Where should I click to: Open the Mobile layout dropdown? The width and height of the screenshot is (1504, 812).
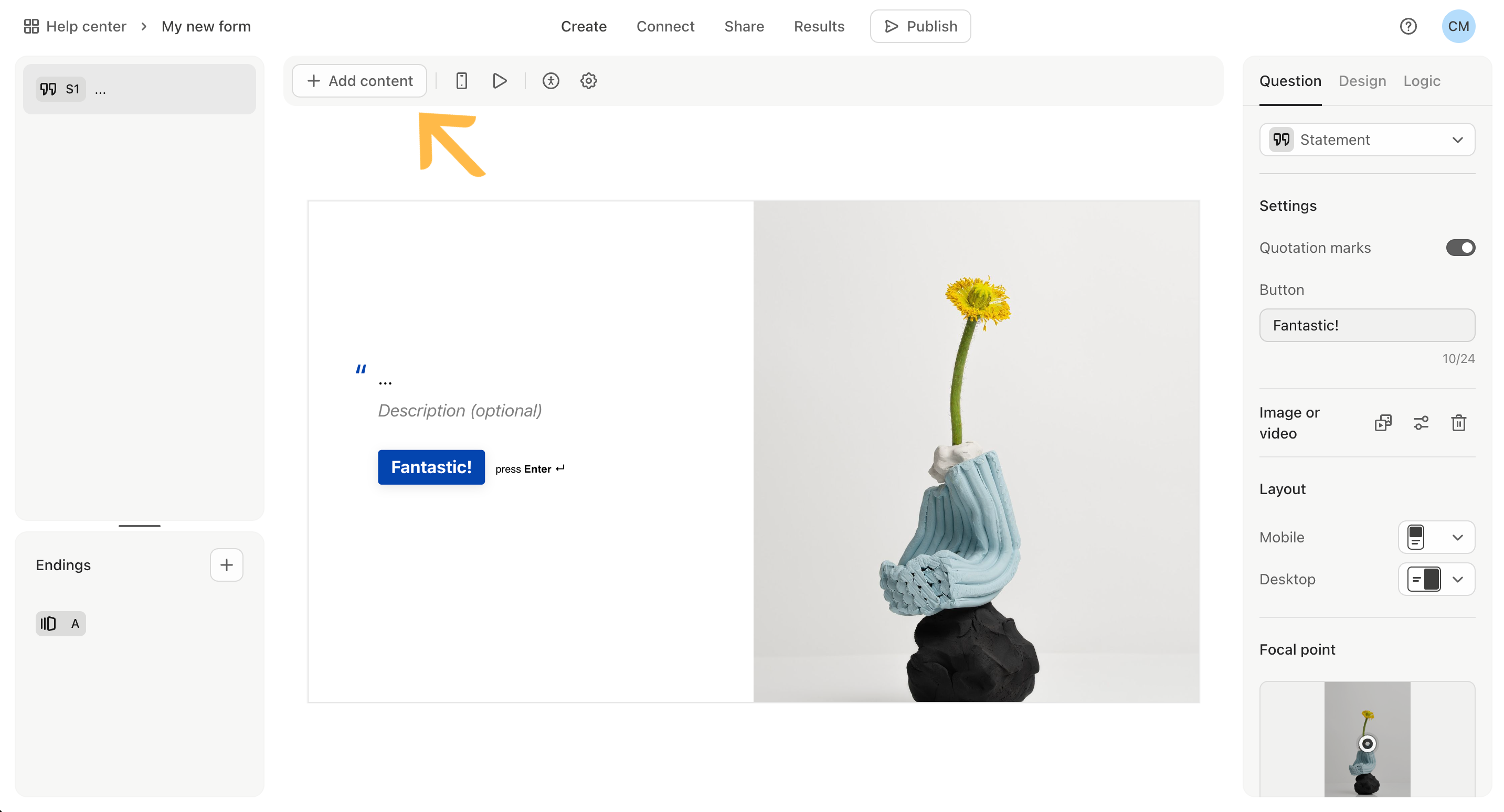[x=1436, y=537]
